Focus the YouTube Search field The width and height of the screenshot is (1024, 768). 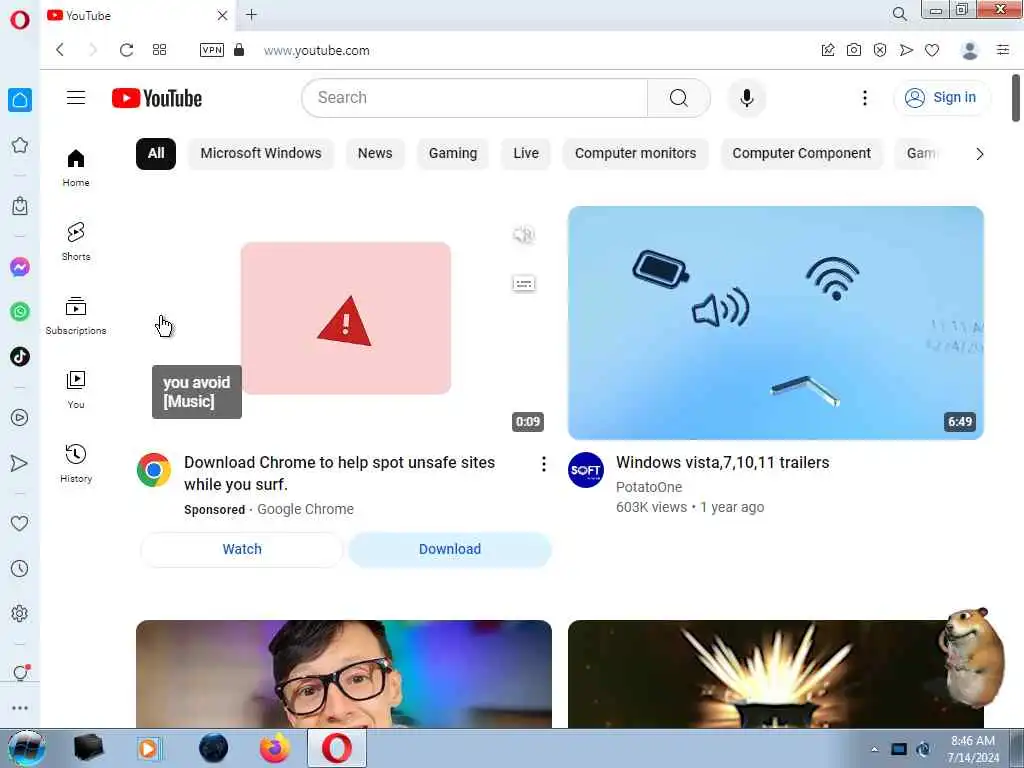[475, 98]
